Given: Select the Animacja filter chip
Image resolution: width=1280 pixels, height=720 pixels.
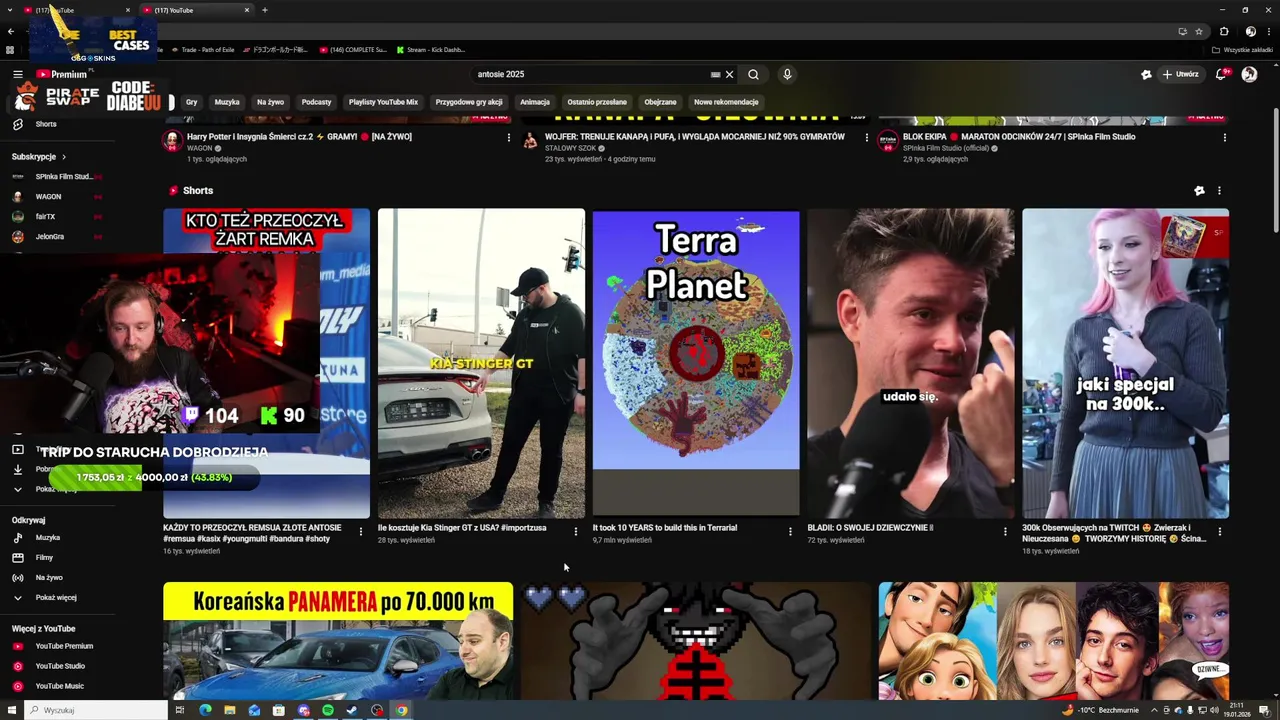Looking at the screenshot, I should pos(535,102).
